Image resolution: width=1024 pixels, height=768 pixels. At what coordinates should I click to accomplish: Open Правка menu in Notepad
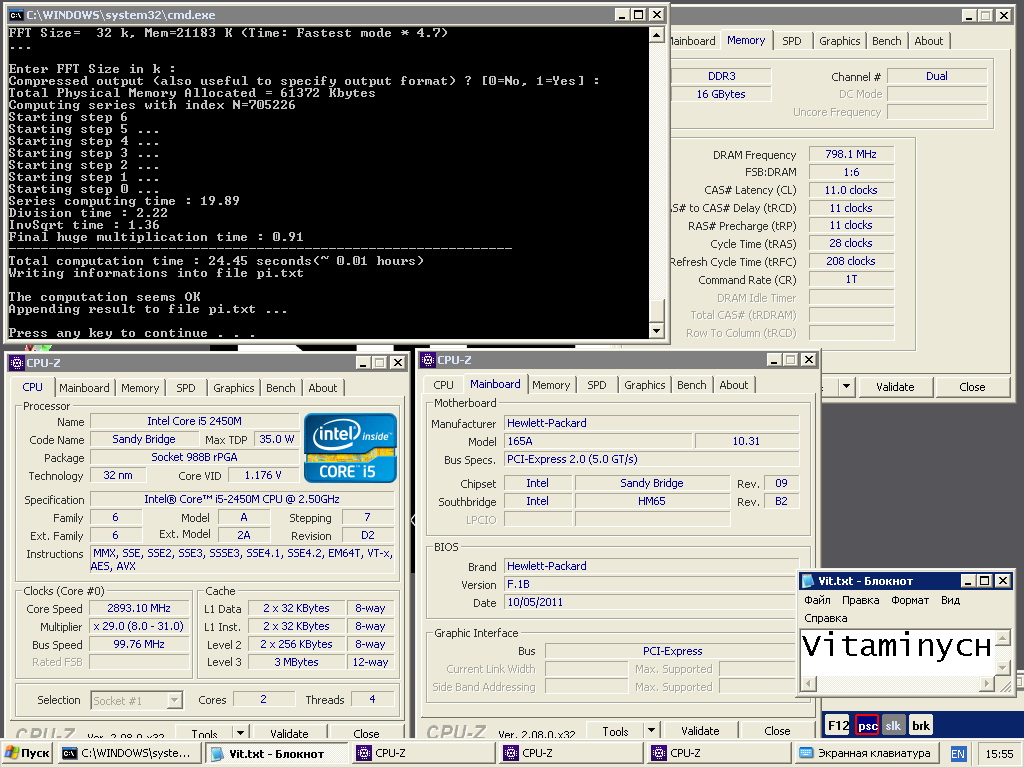click(860, 600)
